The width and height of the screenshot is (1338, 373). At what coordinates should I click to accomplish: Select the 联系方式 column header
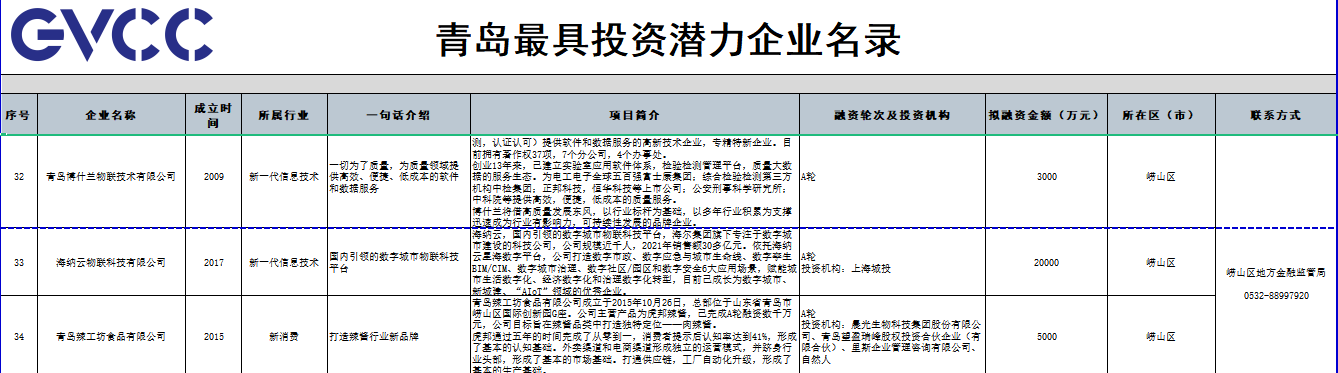coord(1275,115)
